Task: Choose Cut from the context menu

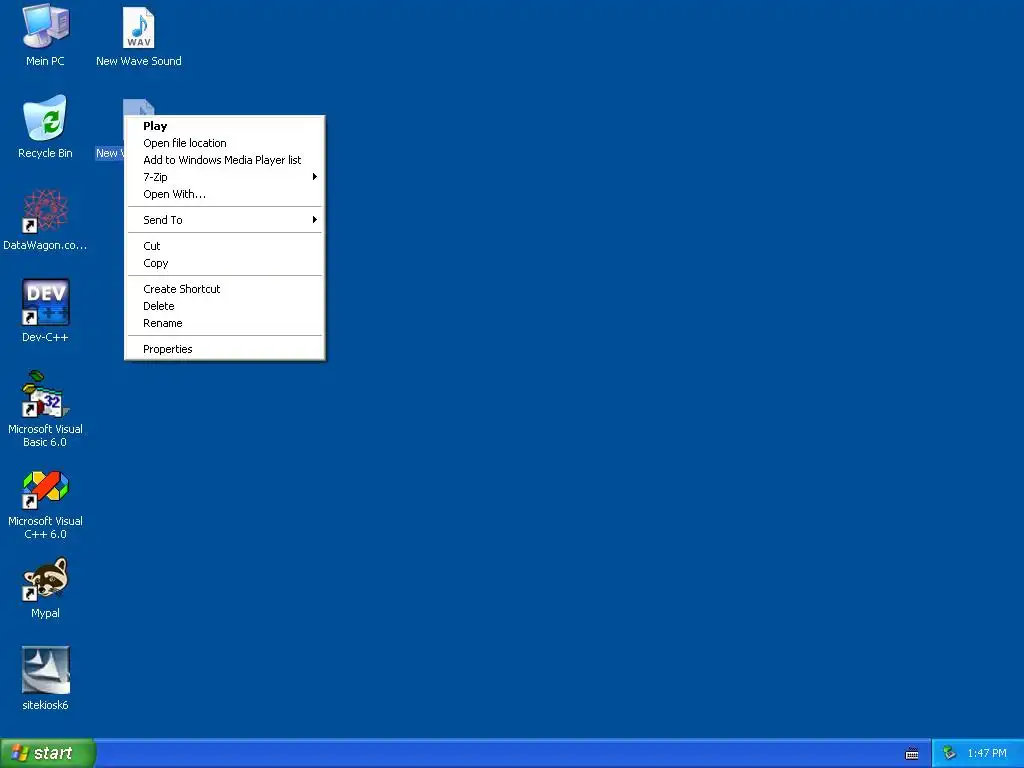Action: [x=225, y=246]
